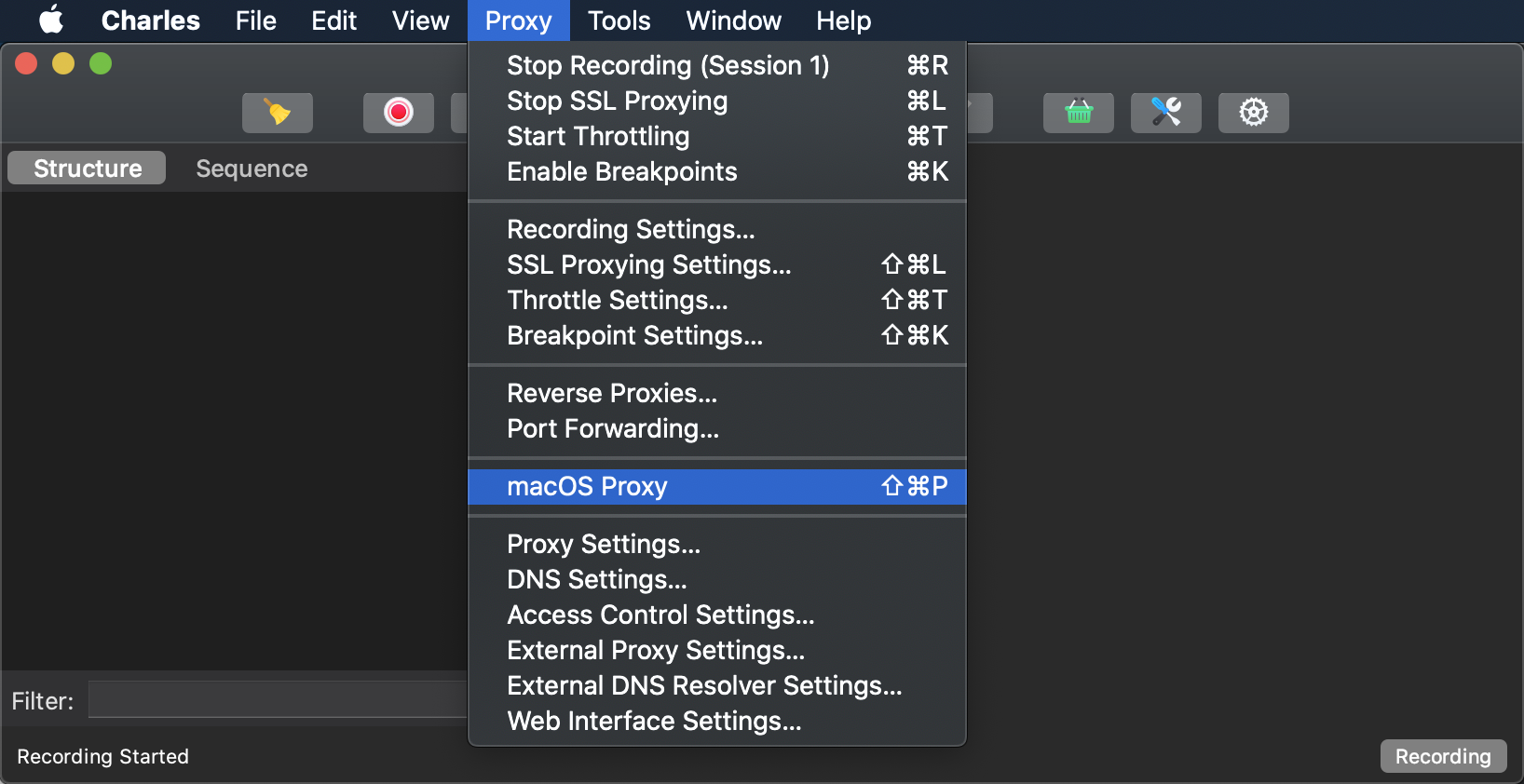This screenshot has height=784, width=1524.
Task: Select Enable Breakpoints
Action: click(x=717, y=171)
